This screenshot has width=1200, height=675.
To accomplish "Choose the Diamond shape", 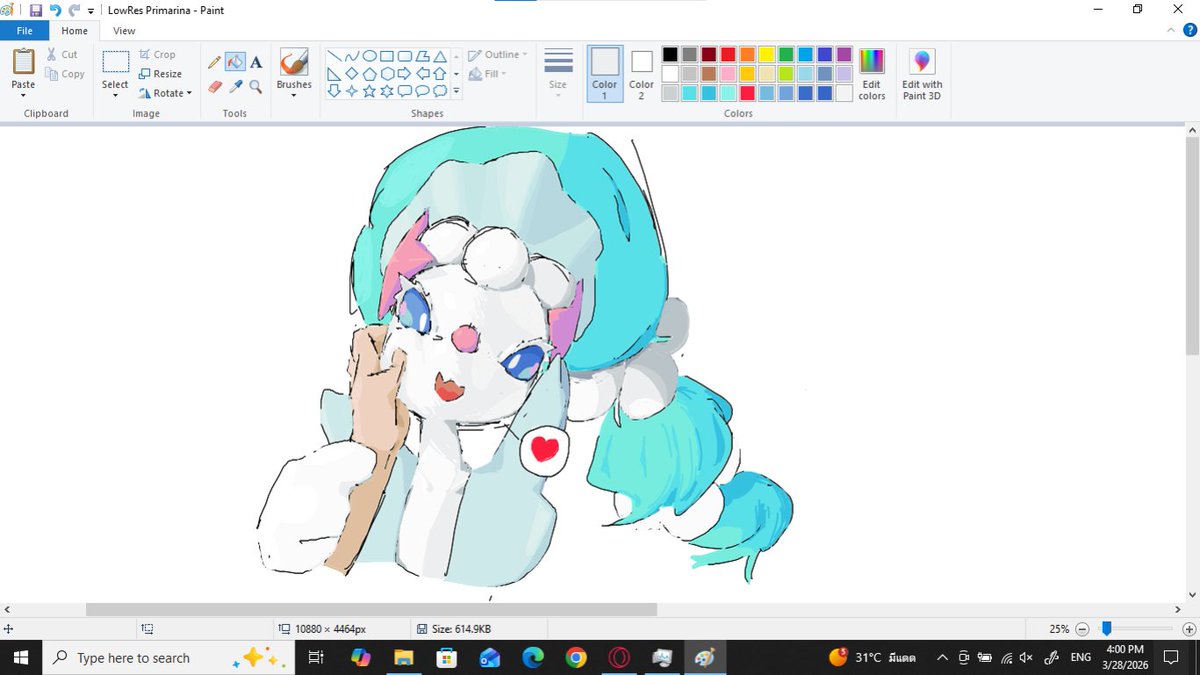I will (352, 73).
